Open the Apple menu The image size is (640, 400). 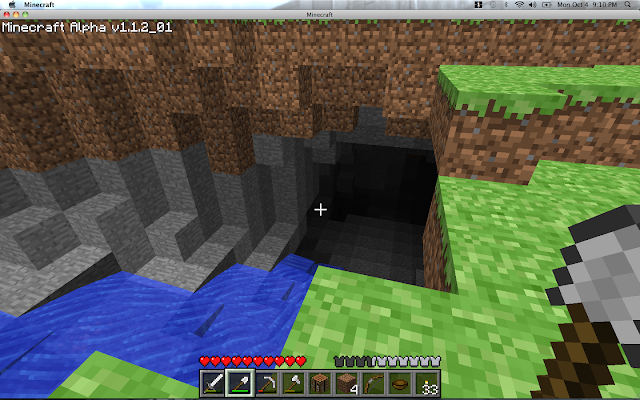click(x=12, y=4)
